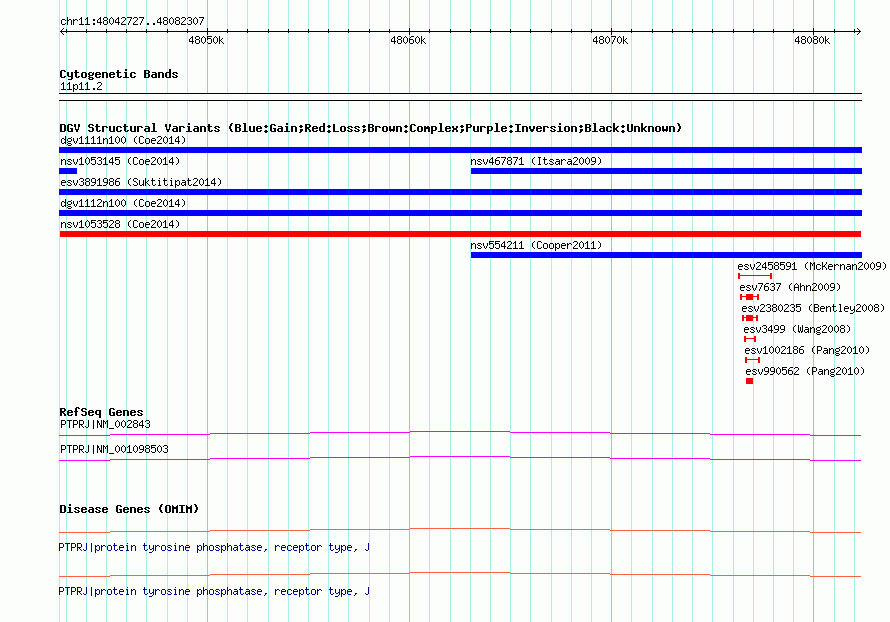
Task: Open the nsv554211 (Cooper2011) variant label
Action: (x=536, y=245)
